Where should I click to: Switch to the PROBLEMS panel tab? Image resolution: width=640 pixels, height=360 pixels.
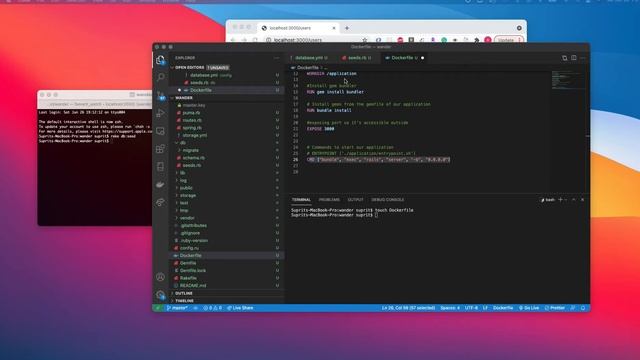point(329,200)
